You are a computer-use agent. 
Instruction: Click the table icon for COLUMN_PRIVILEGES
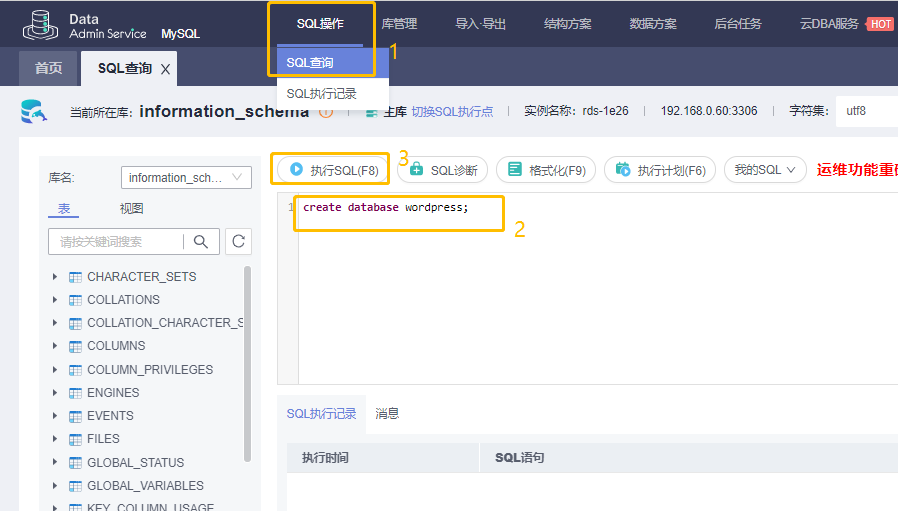(x=75, y=370)
